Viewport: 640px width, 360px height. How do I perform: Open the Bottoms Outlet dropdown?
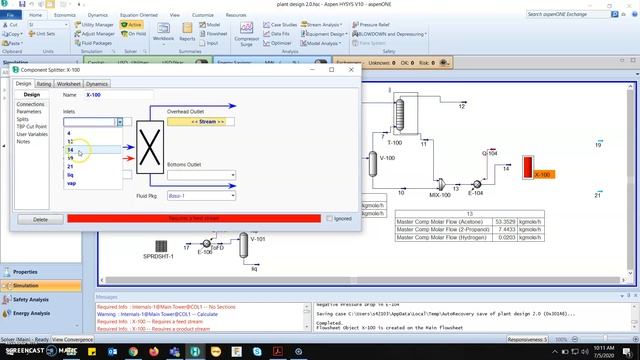[232, 175]
